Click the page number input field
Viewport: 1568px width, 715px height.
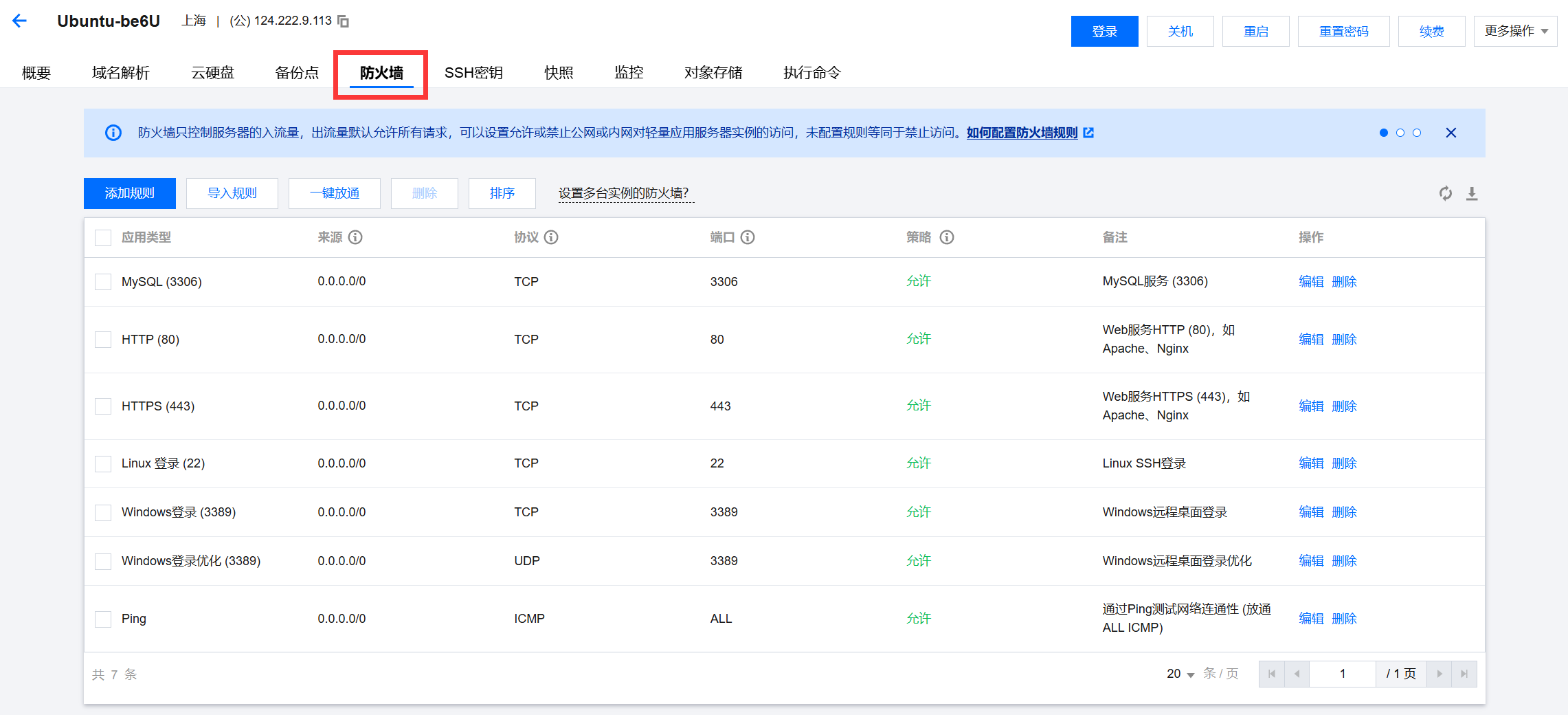[x=1343, y=674]
